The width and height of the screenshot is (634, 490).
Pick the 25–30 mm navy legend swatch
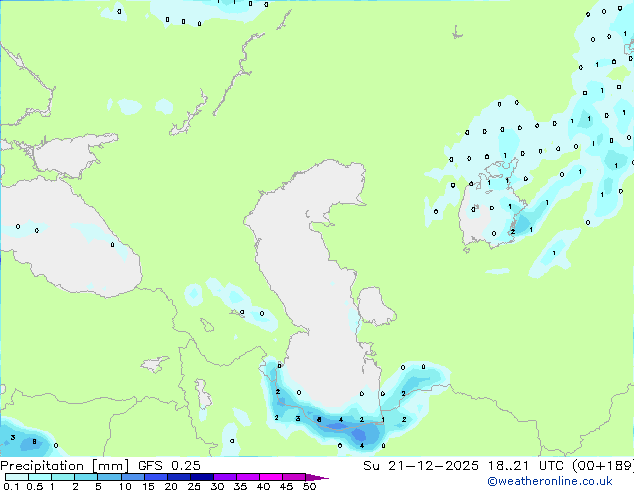tap(202, 477)
